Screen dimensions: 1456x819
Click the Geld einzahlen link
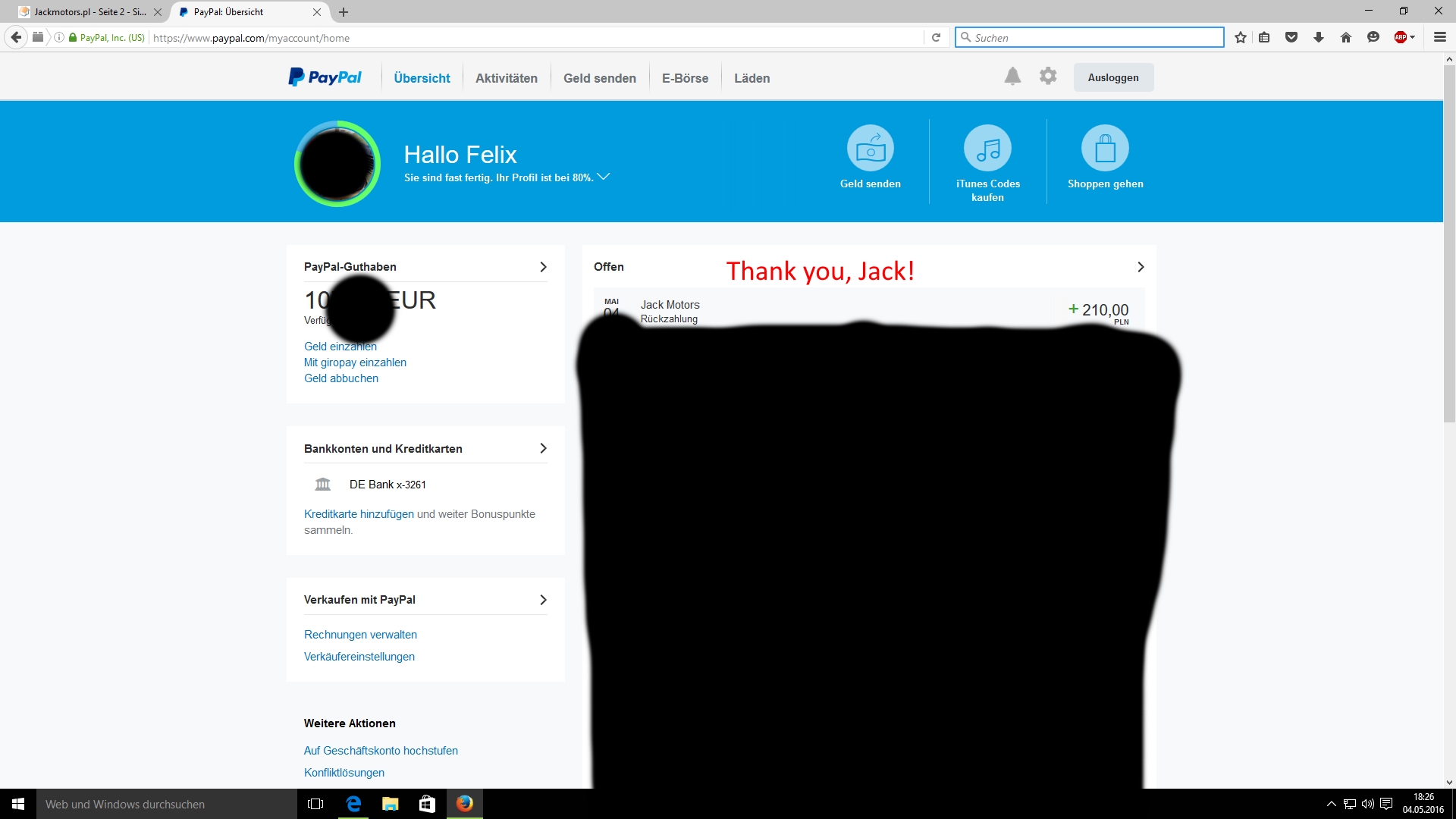tap(340, 347)
